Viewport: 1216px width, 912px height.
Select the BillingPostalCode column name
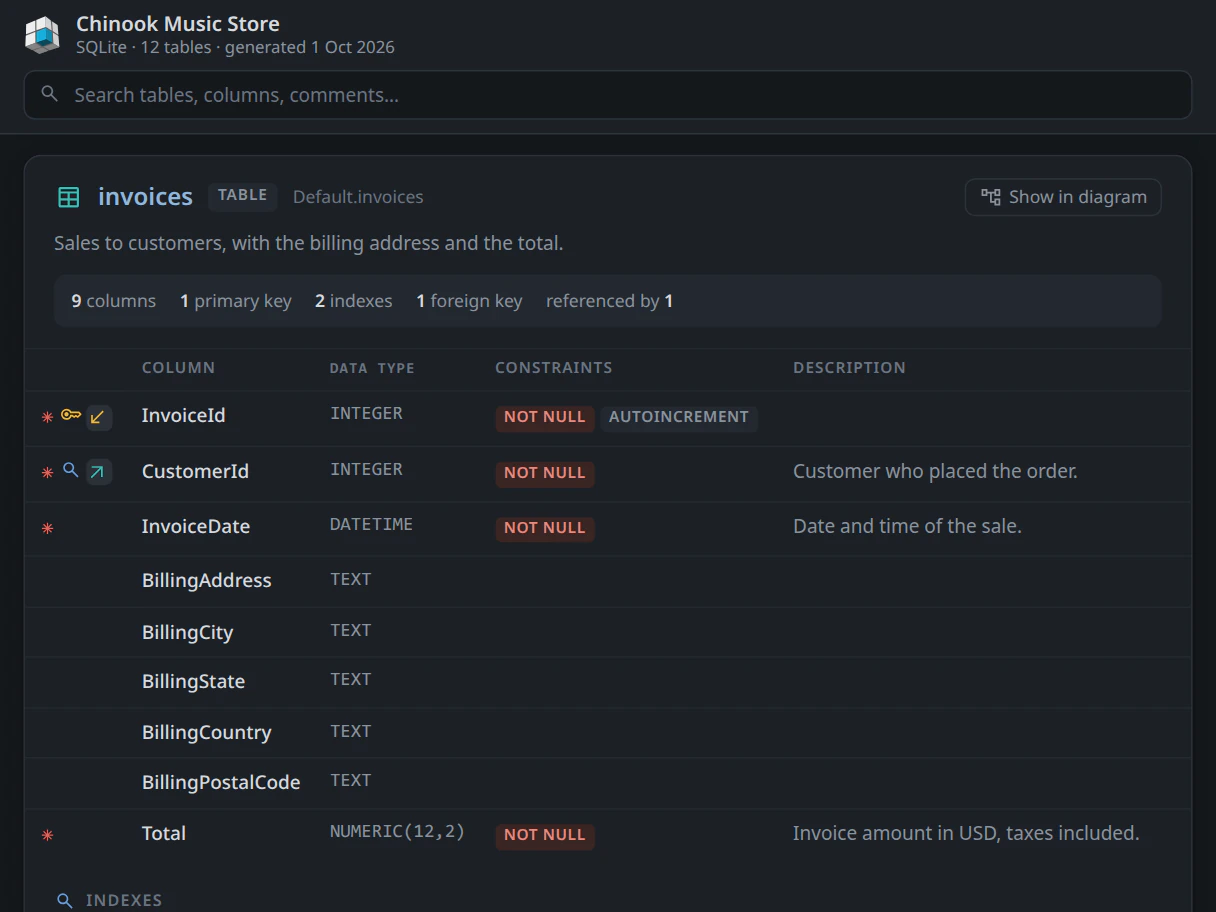(221, 782)
